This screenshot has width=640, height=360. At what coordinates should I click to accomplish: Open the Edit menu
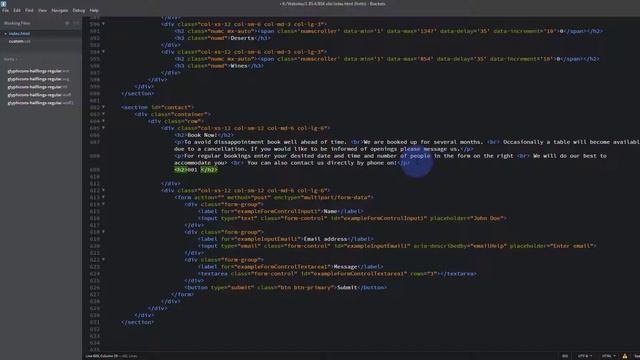(x=17, y=10)
